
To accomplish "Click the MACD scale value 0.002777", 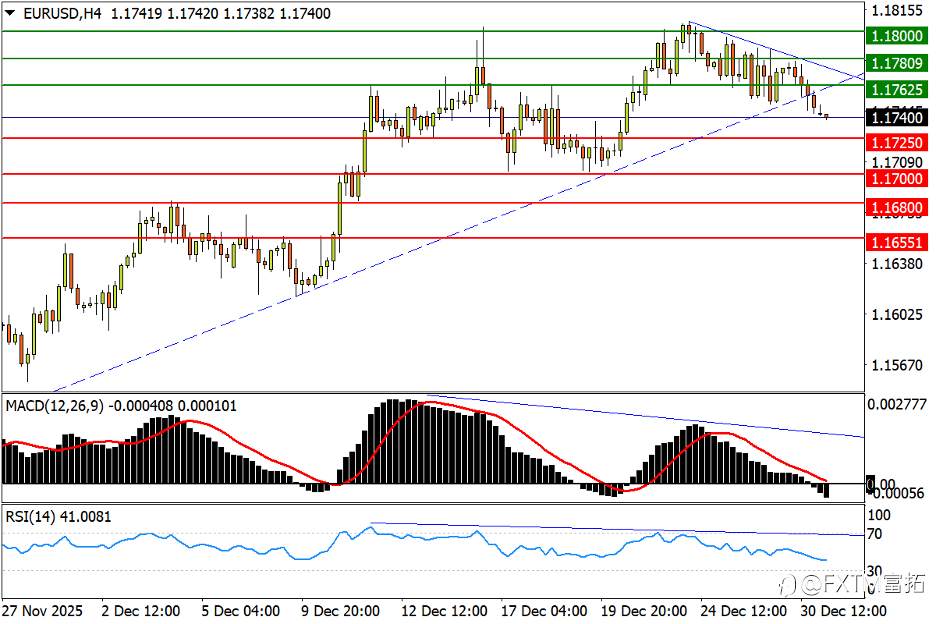I will tap(897, 404).
